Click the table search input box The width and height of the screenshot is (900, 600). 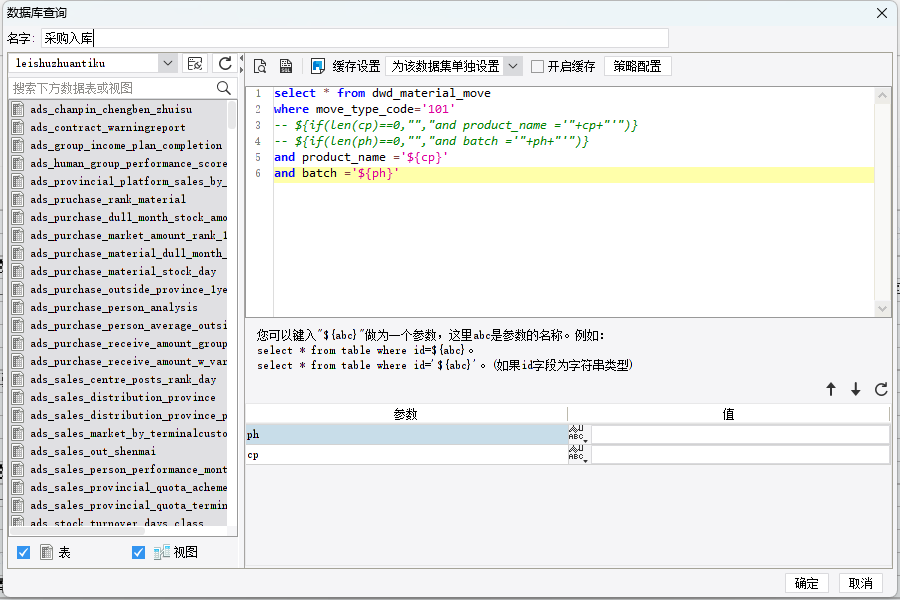click(112, 88)
